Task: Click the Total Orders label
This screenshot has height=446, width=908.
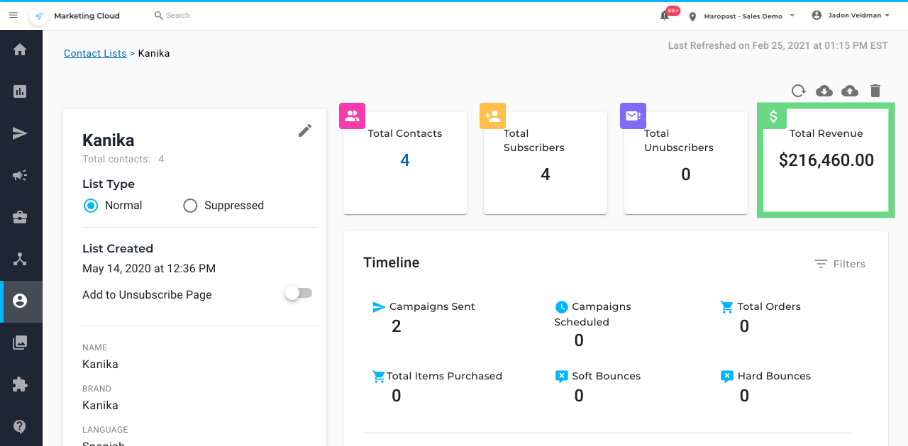Action: [769, 307]
